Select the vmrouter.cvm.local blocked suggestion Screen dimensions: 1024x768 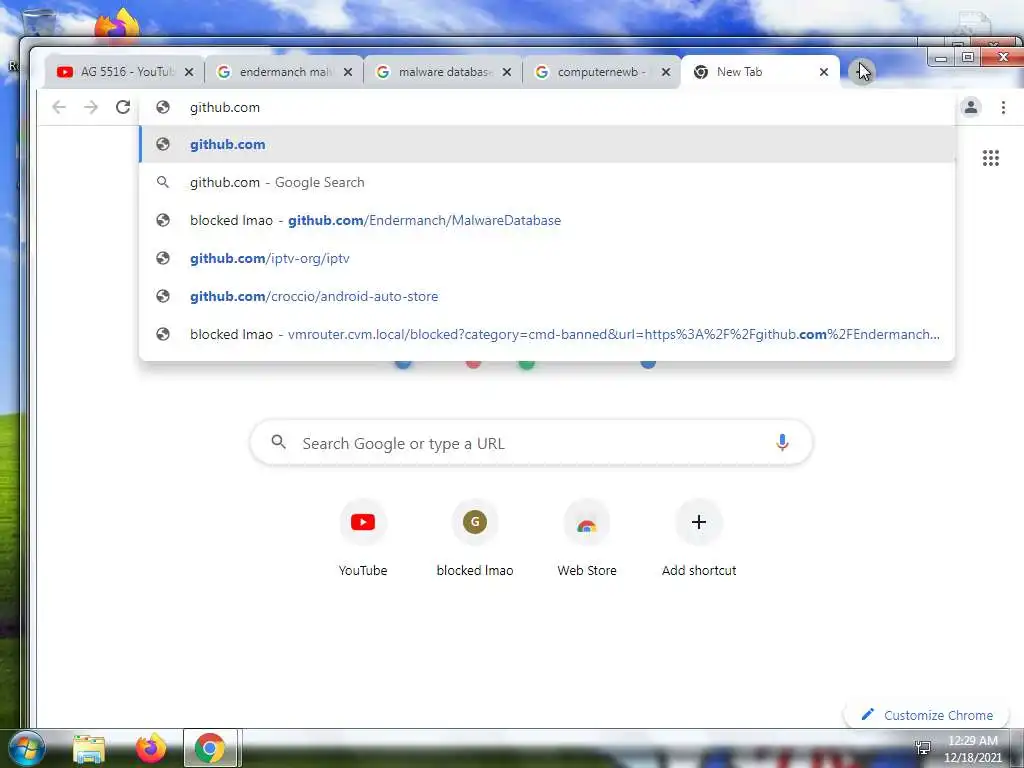click(547, 334)
